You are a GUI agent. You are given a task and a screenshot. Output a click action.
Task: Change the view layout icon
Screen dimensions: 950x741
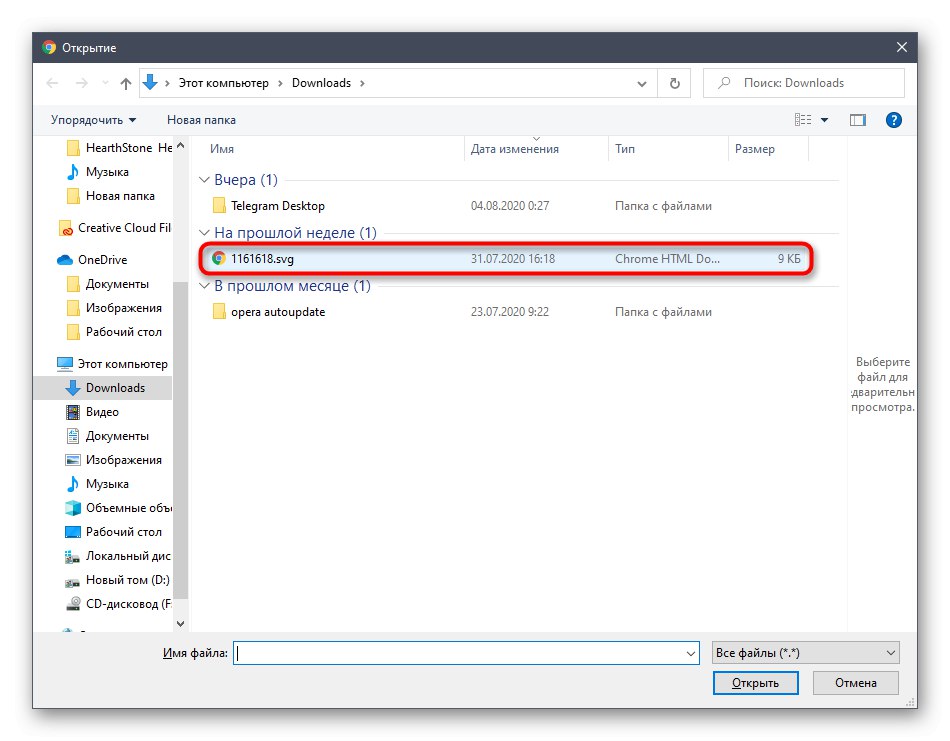click(x=803, y=120)
